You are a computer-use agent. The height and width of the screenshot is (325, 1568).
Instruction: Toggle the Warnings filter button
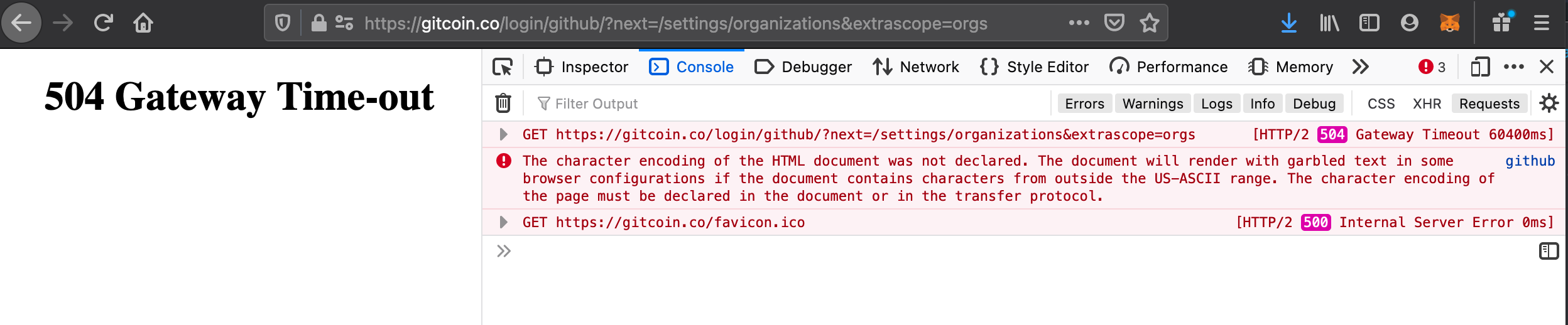[x=1153, y=104]
